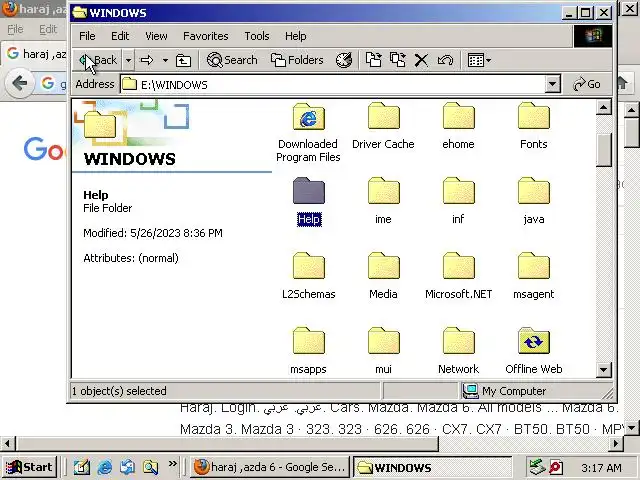Select the Media folder

point(383,276)
